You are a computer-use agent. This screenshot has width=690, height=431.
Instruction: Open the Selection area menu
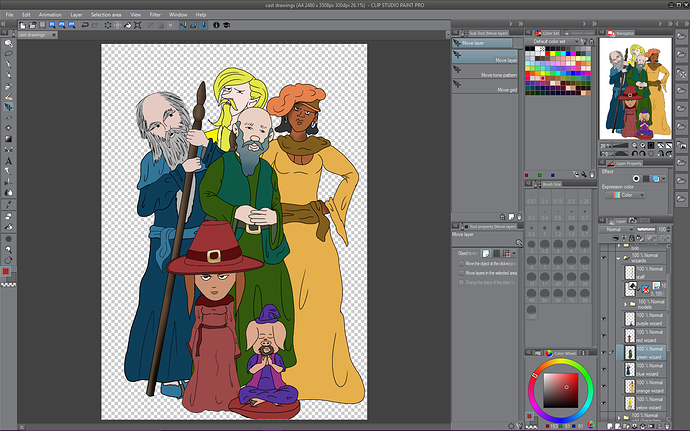coord(106,15)
